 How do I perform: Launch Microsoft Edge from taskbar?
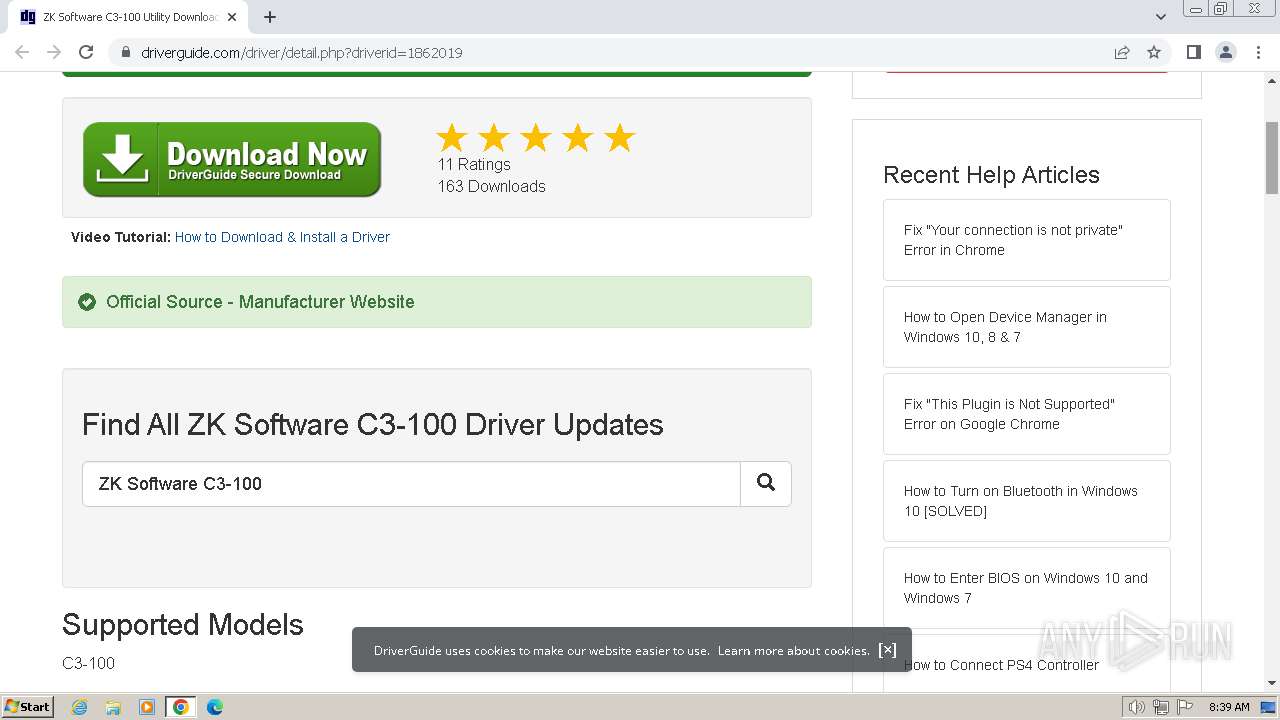pyautogui.click(x=215, y=707)
